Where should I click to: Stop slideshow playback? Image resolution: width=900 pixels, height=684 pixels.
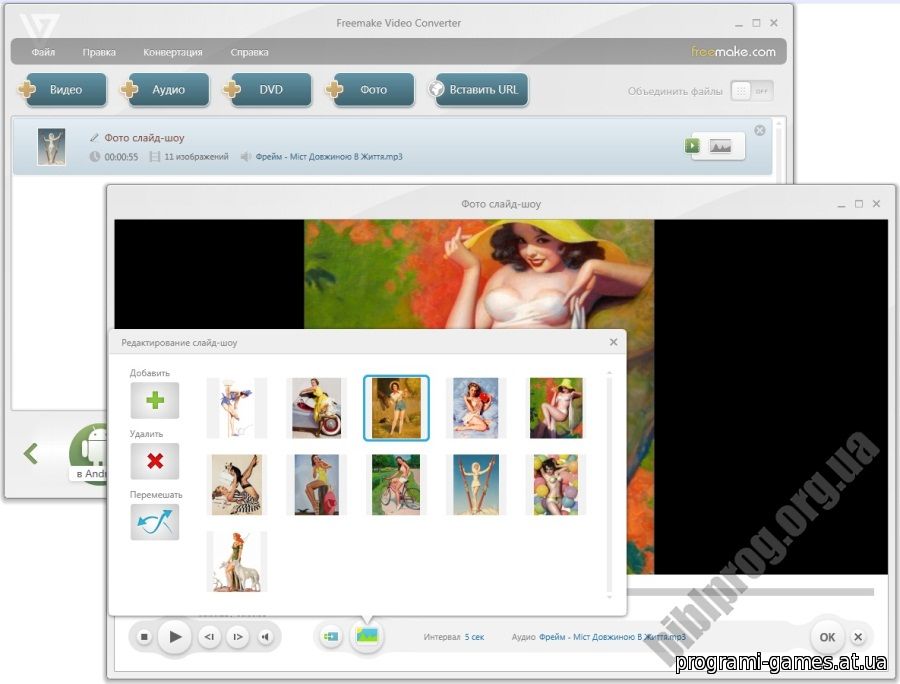(145, 636)
